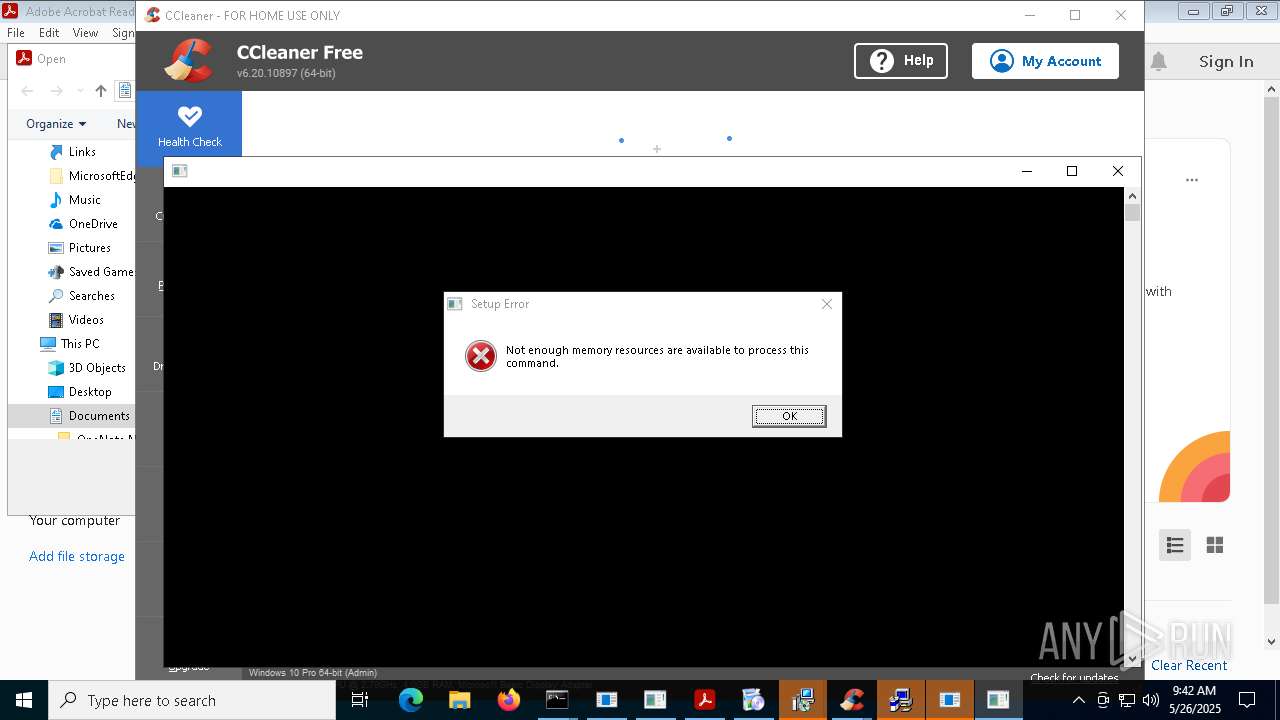This screenshot has width=1280, height=720.
Task: Click the taskbar search box
Action: pos(192,700)
